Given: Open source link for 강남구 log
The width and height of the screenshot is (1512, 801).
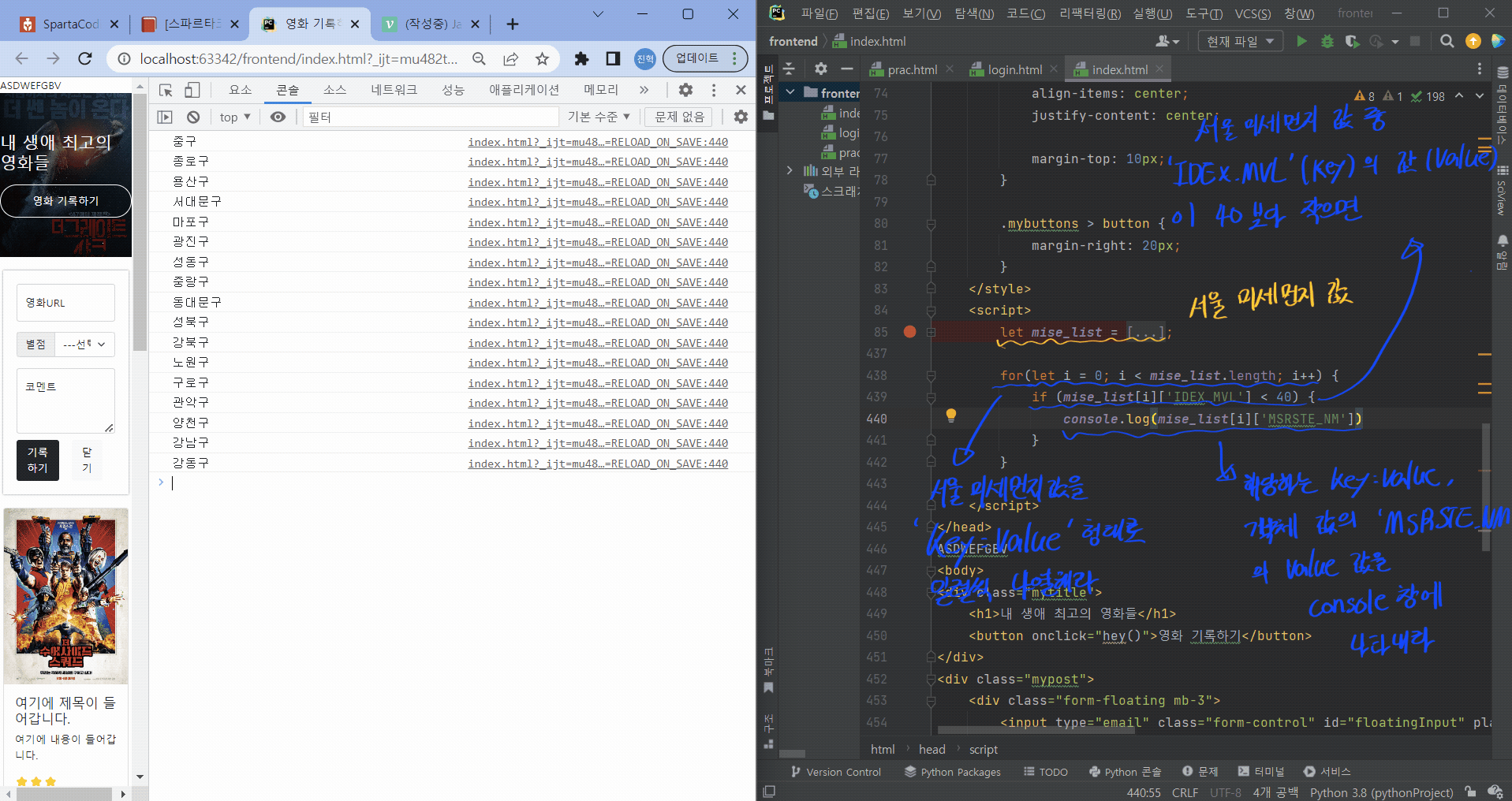Looking at the screenshot, I should [597, 443].
